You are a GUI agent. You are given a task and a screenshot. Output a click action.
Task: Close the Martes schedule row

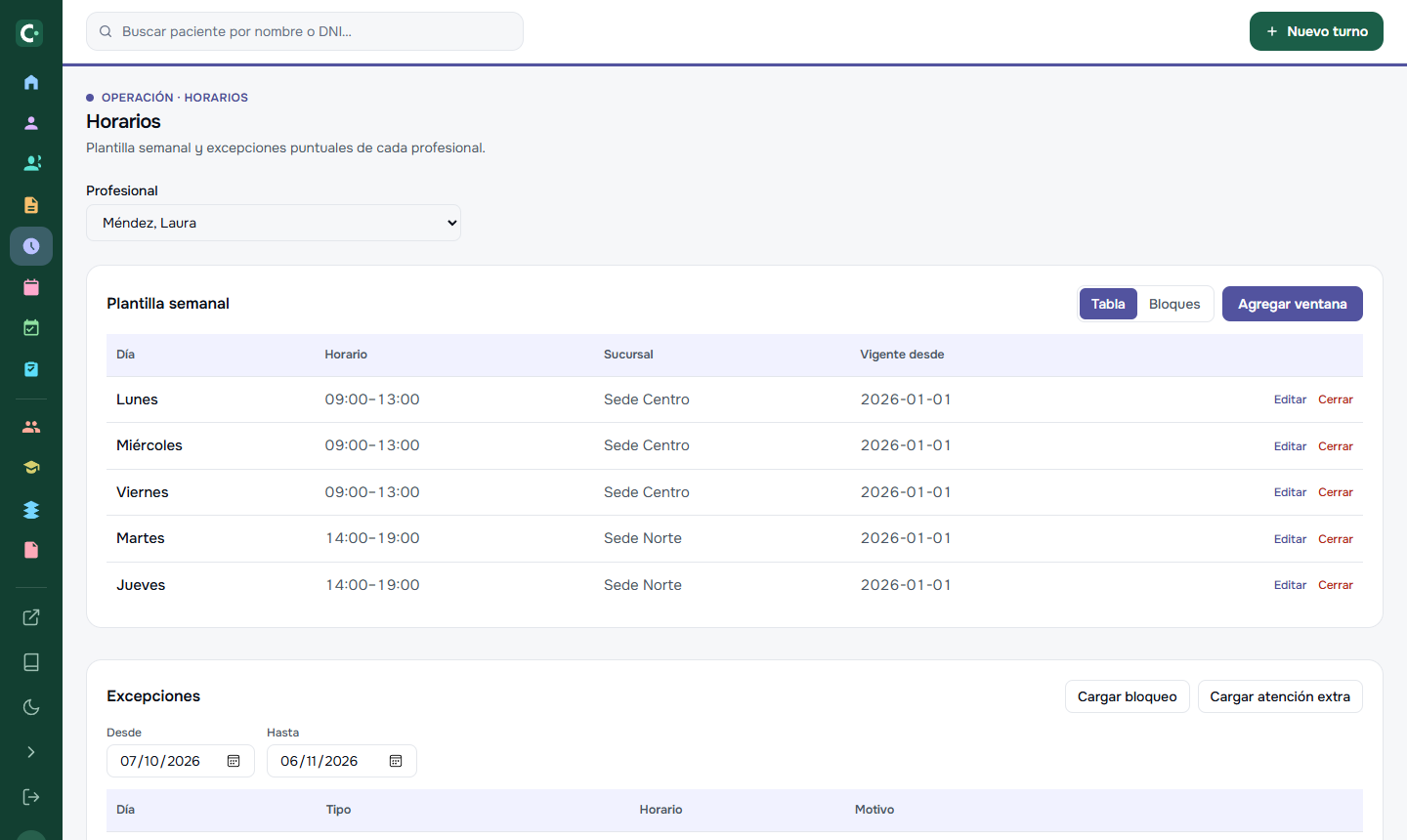click(x=1336, y=539)
